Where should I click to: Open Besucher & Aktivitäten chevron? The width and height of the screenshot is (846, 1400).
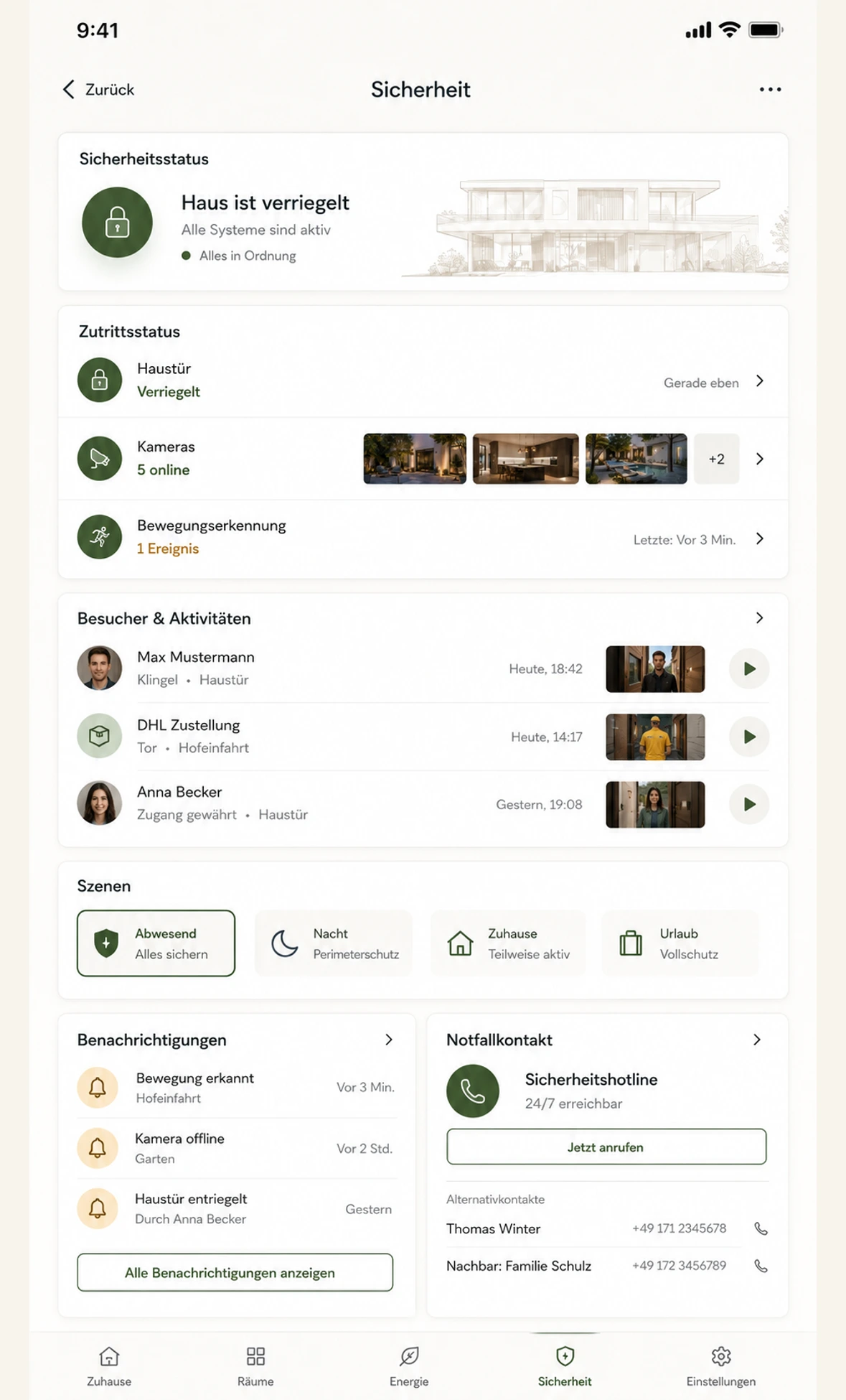760,618
